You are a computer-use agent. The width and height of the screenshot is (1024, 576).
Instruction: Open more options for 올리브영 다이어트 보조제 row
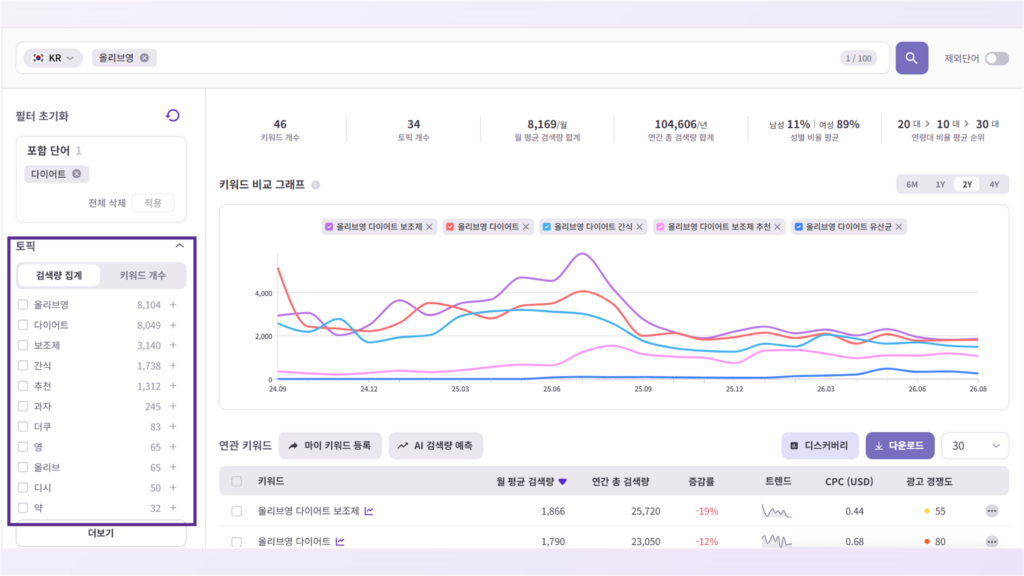[992, 511]
